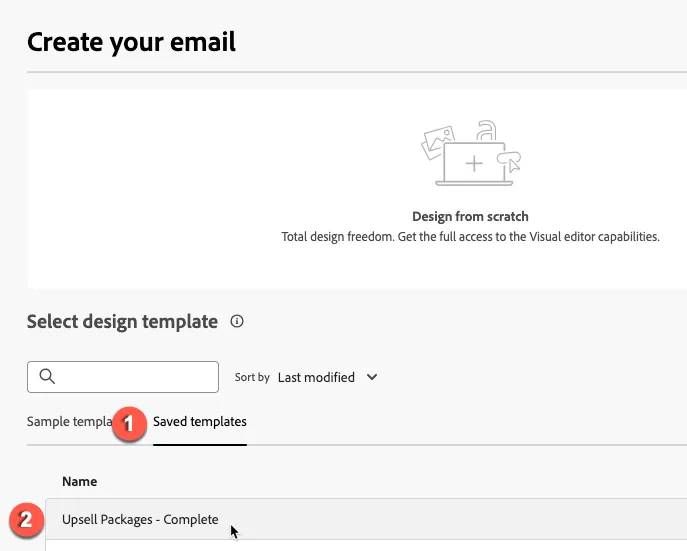The height and width of the screenshot is (551, 687).
Task: Open the info icon beside Select design template
Action: tap(237, 321)
